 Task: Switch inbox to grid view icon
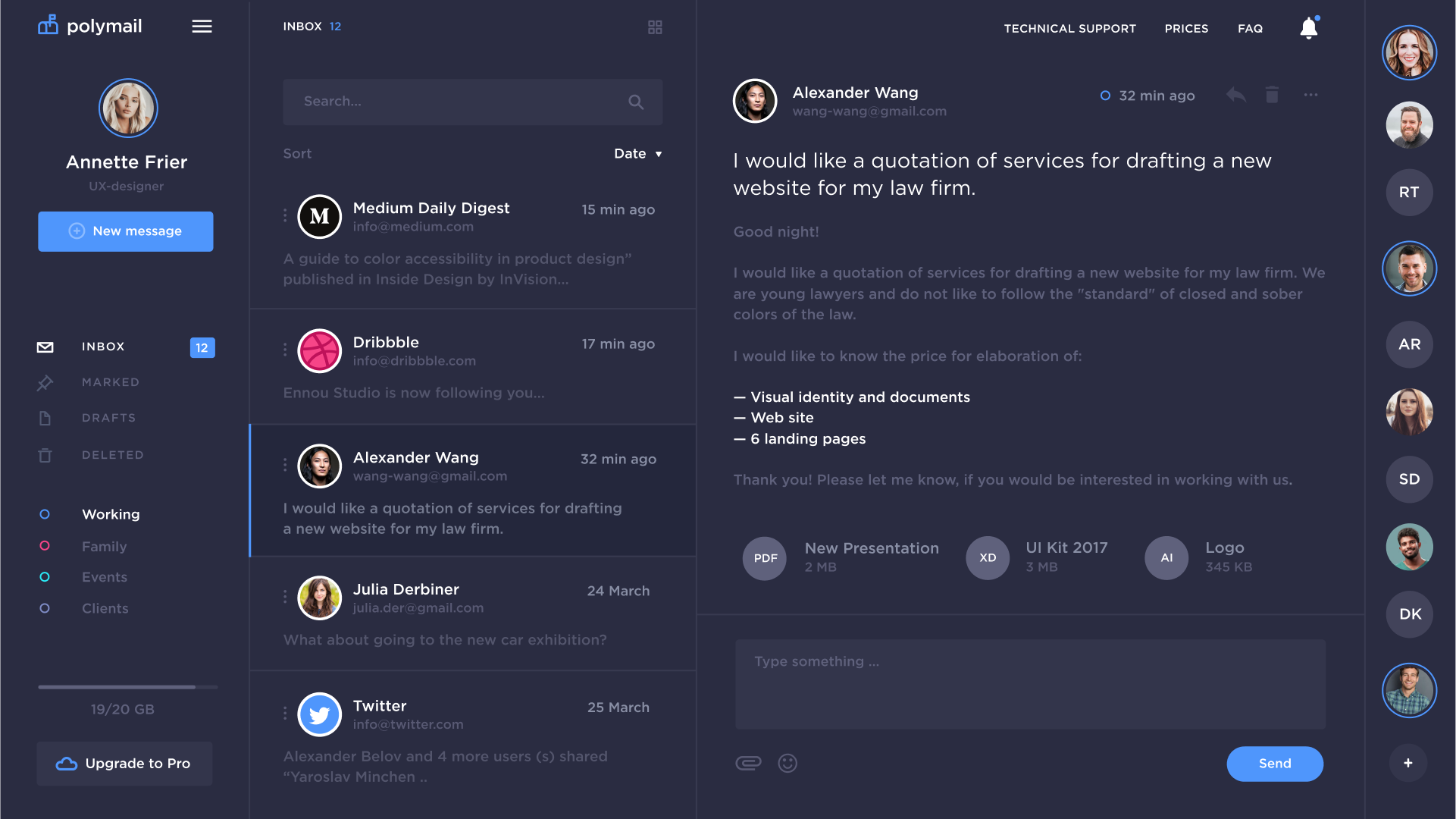tap(655, 27)
